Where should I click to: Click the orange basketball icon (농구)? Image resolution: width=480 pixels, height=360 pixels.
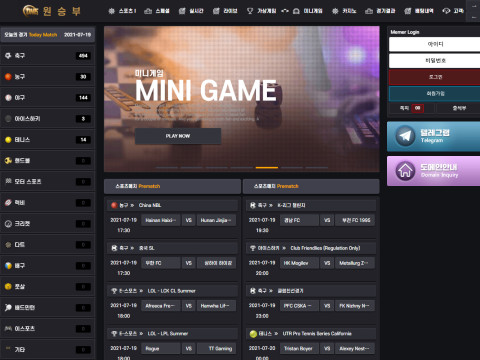[8, 77]
